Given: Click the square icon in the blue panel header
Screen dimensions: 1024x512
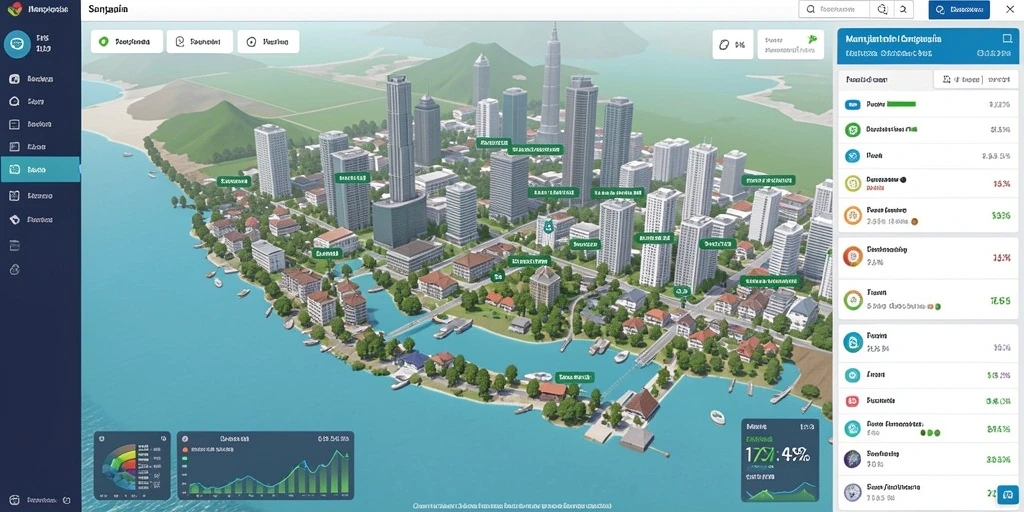Looking at the screenshot, I should tap(1006, 39).
